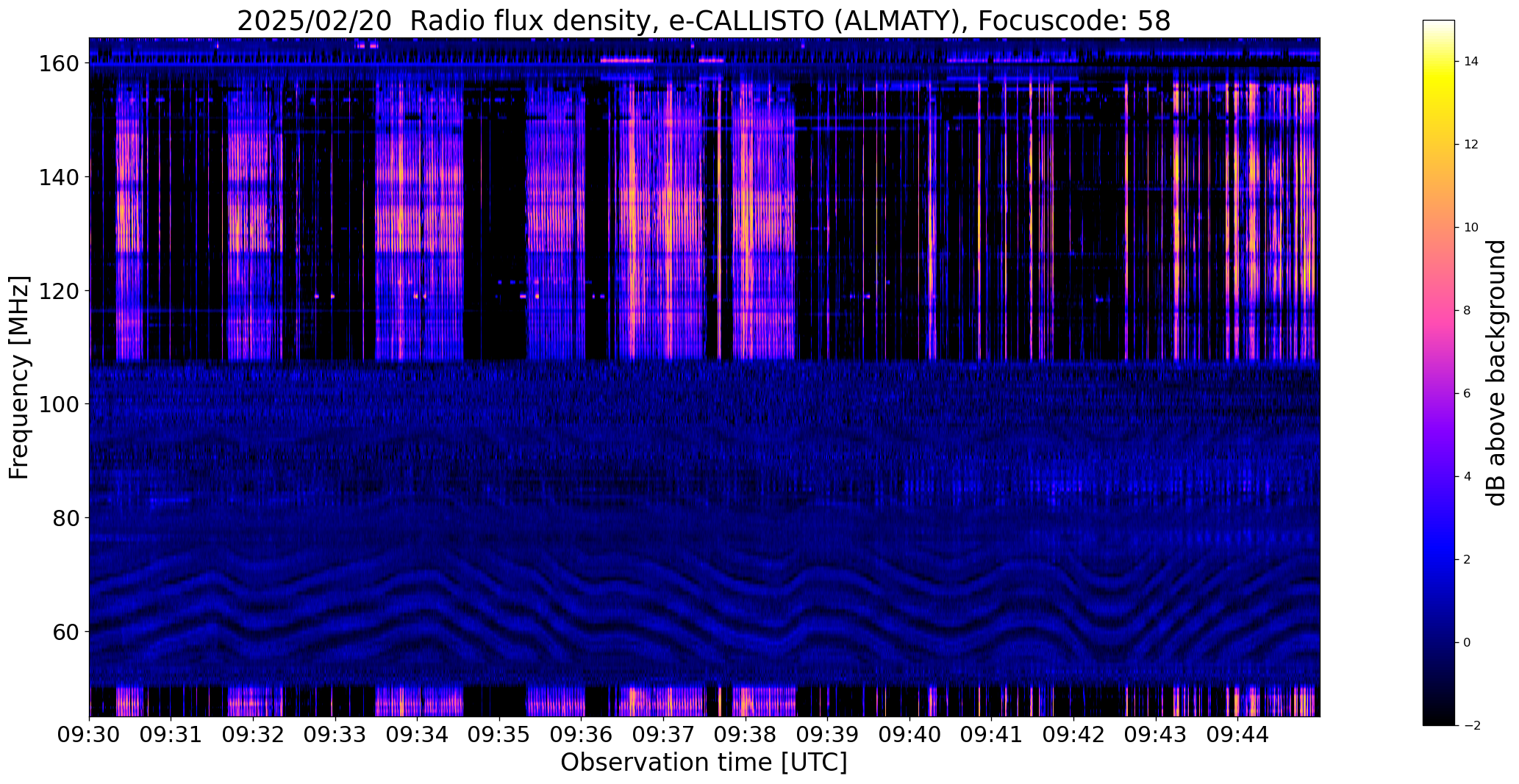Click the 80 MHz frequency tick label
1519x784 pixels.
65,518
